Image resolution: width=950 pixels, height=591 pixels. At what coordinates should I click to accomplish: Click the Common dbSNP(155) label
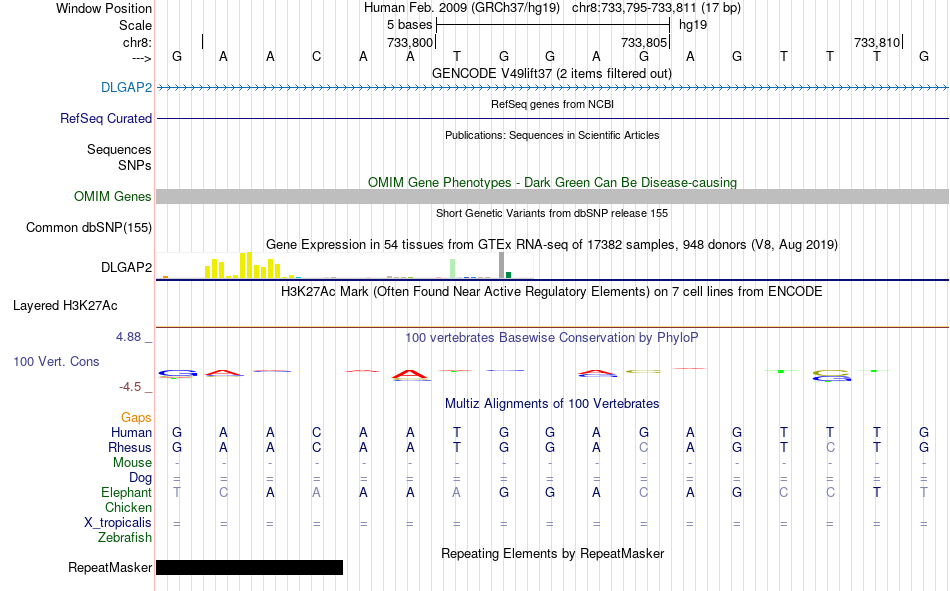tap(89, 227)
